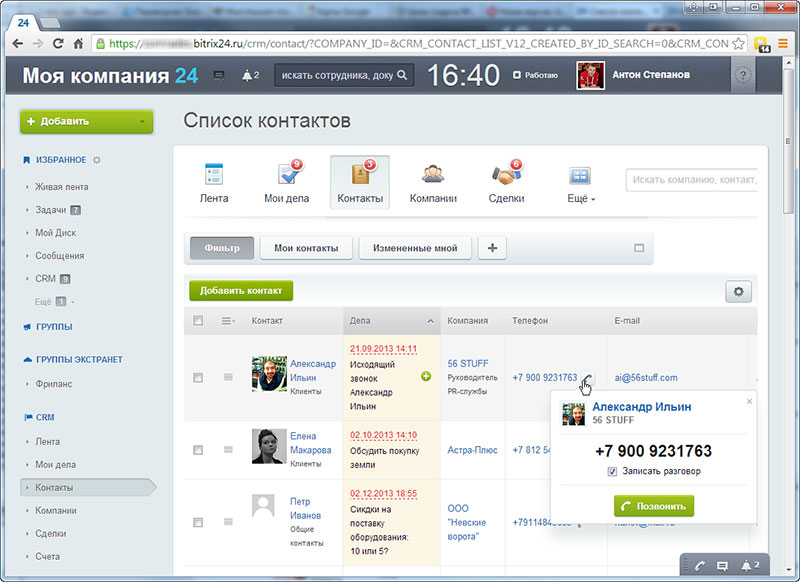The width and height of the screenshot is (800, 582).
Task: Click the search magnifier icon
Action: pyautogui.click(x=402, y=75)
